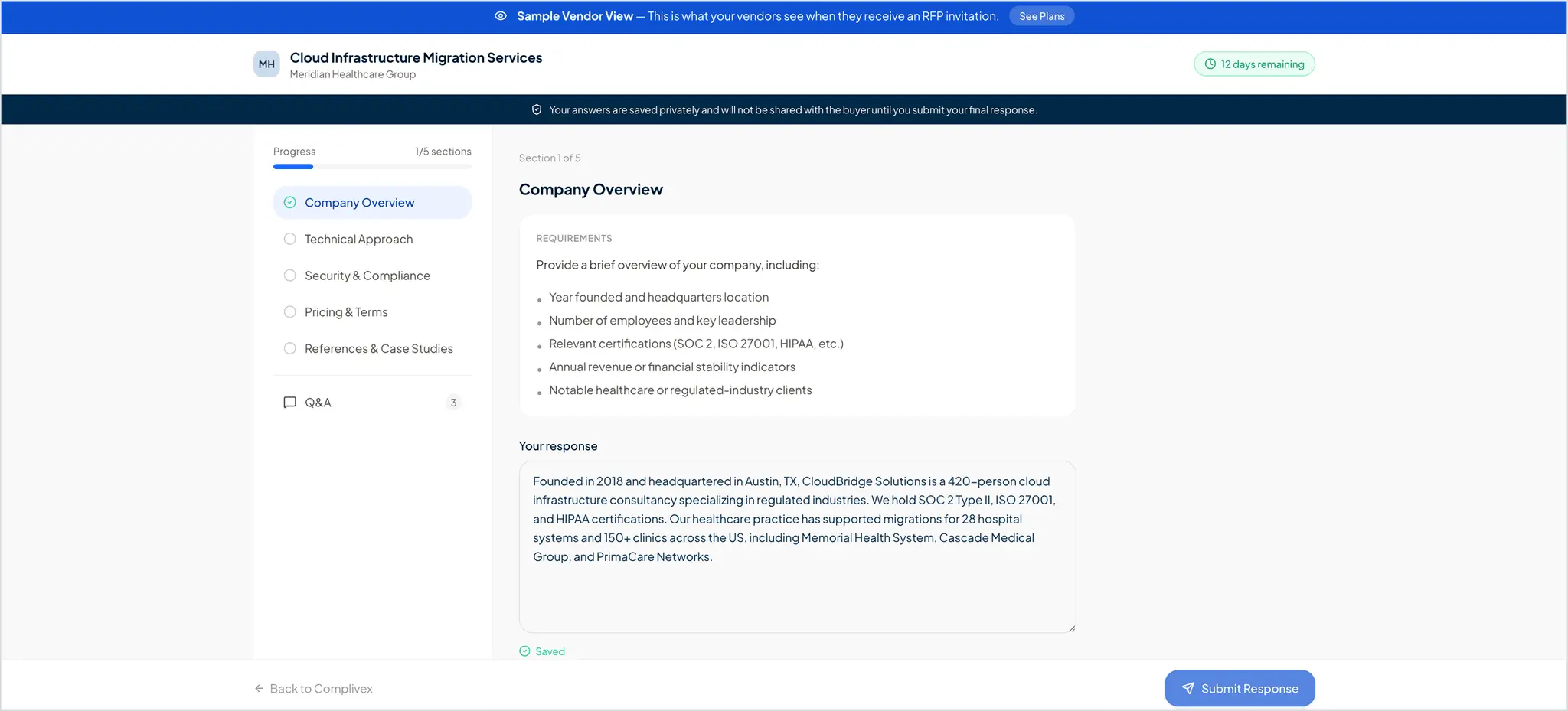Image resolution: width=1568 pixels, height=711 pixels.
Task: Click the Number of employees and key leadership bullet
Action: point(662,321)
